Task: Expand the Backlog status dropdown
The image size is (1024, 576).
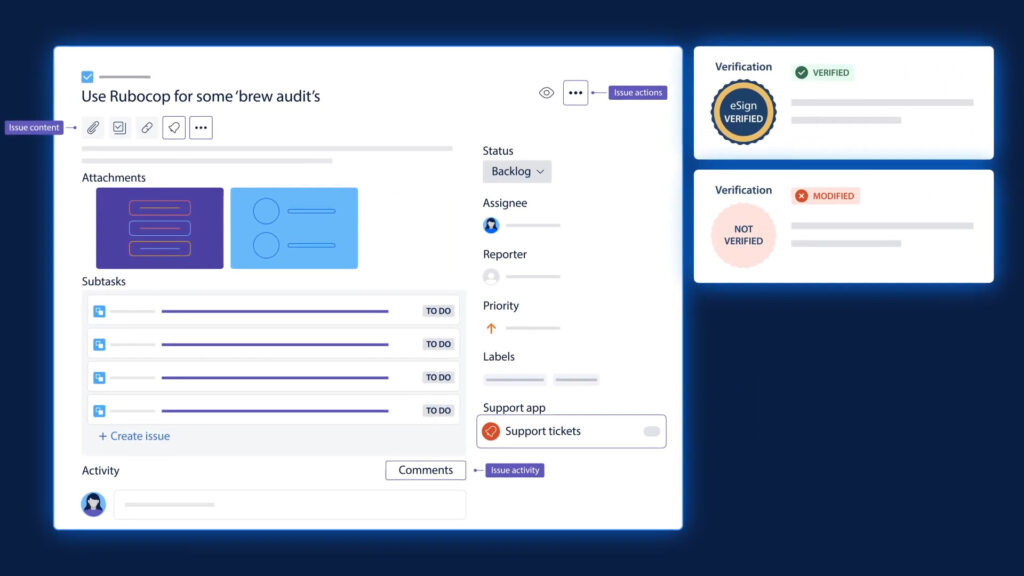Action: coord(517,171)
